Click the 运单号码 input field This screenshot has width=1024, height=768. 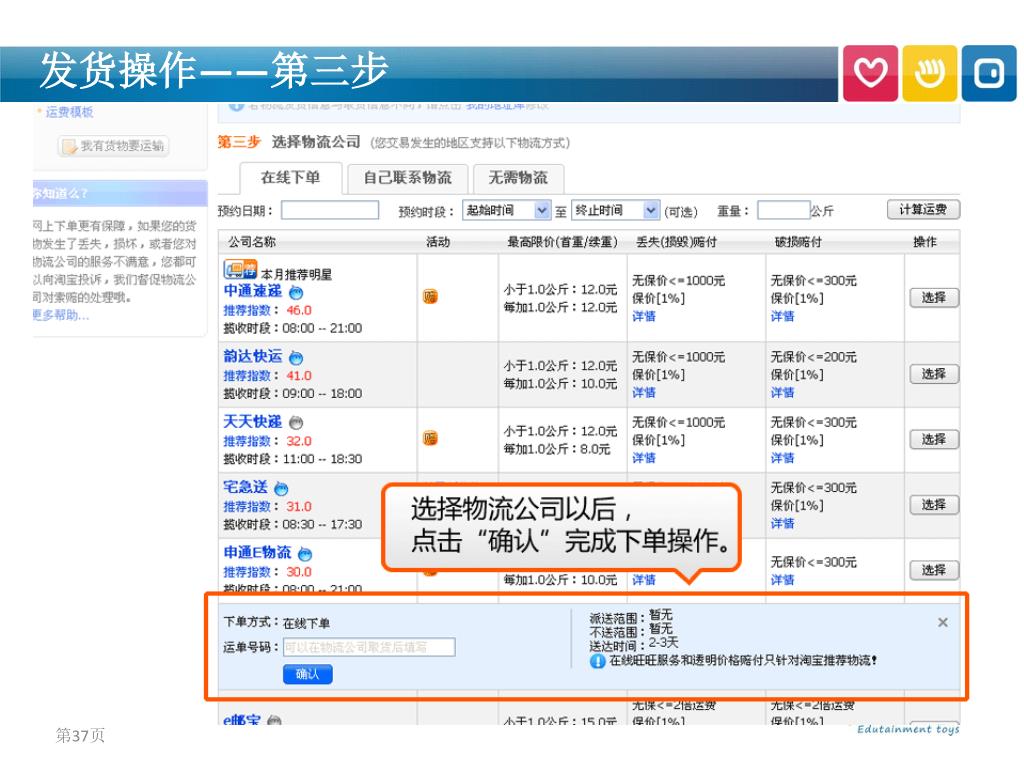369,647
